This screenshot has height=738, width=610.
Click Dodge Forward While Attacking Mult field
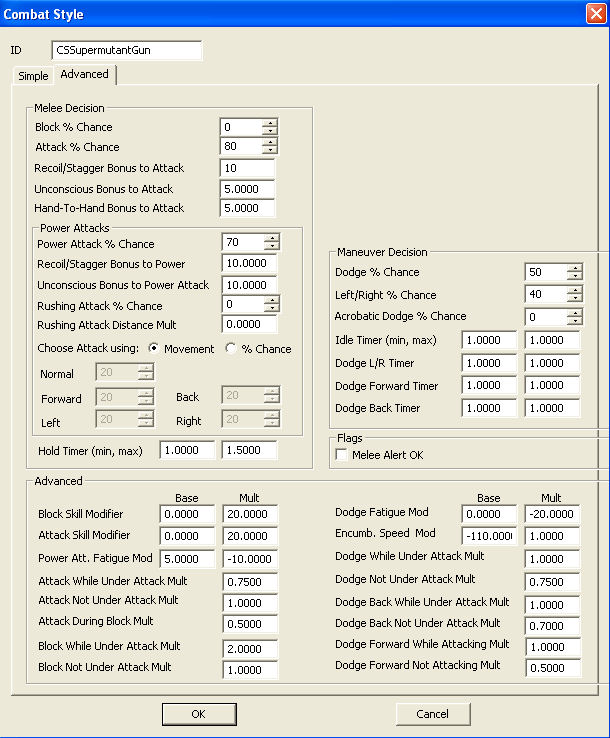click(554, 647)
